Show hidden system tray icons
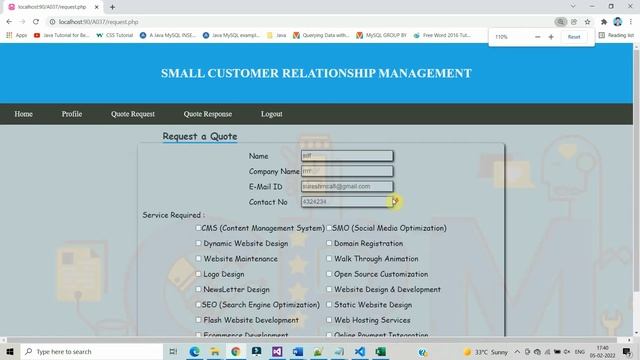 [517, 351]
